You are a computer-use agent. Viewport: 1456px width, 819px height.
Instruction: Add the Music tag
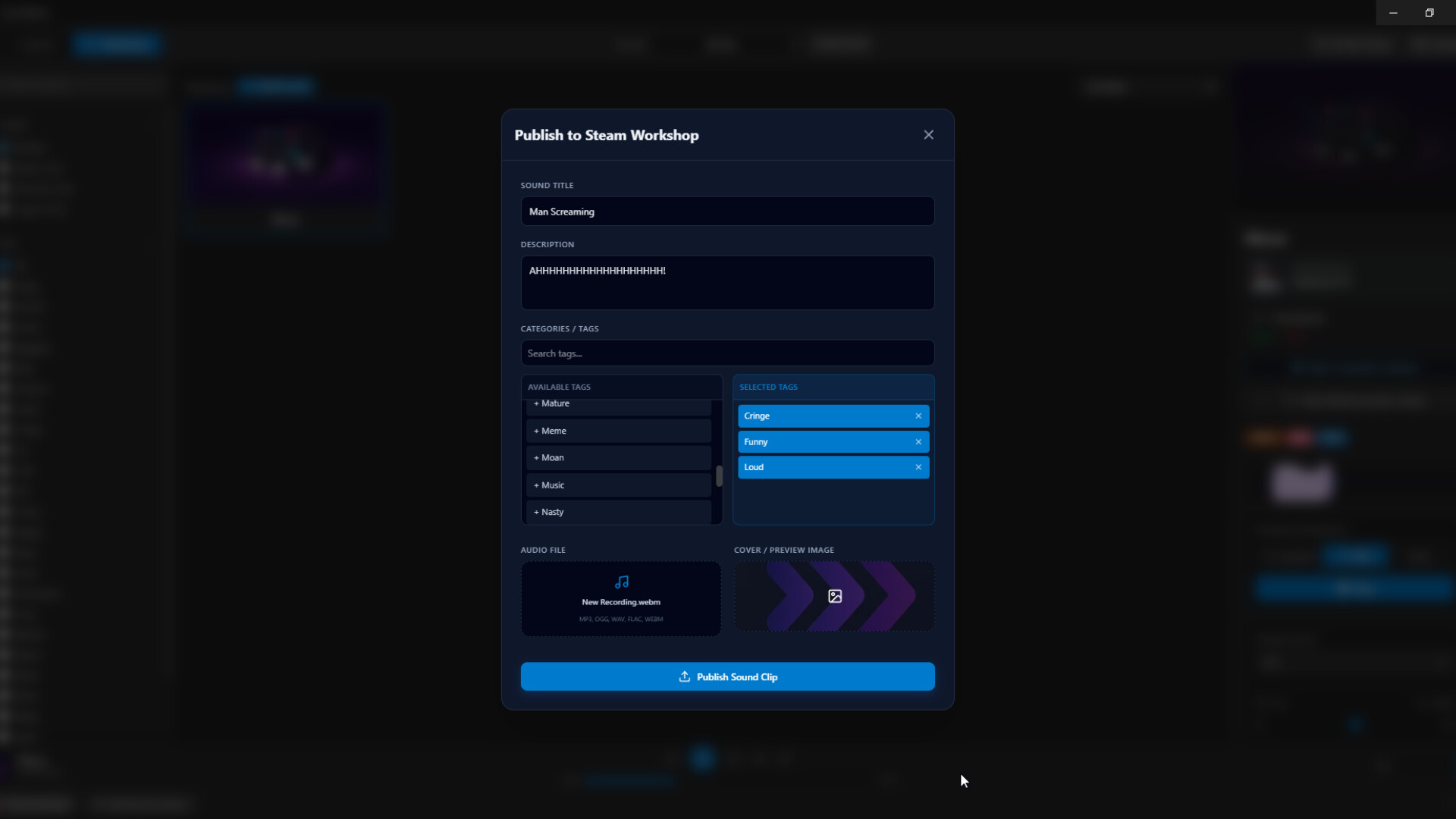619,485
